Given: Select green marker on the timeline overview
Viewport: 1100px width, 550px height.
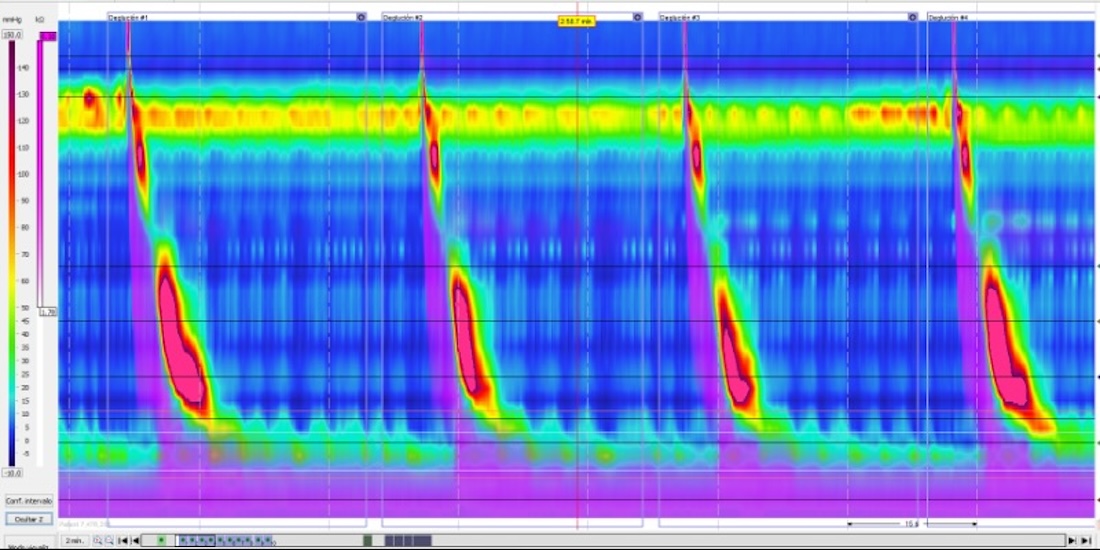Looking at the screenshot, I should coord(161,540).
